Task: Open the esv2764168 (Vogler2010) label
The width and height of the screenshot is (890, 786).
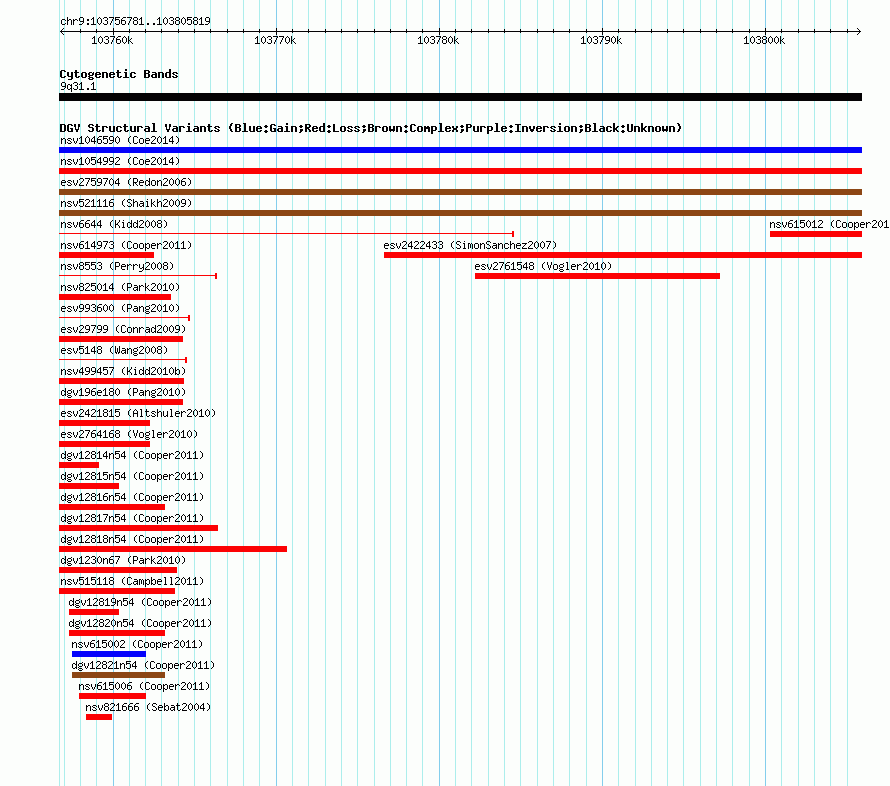Action: tap(129, 434)
